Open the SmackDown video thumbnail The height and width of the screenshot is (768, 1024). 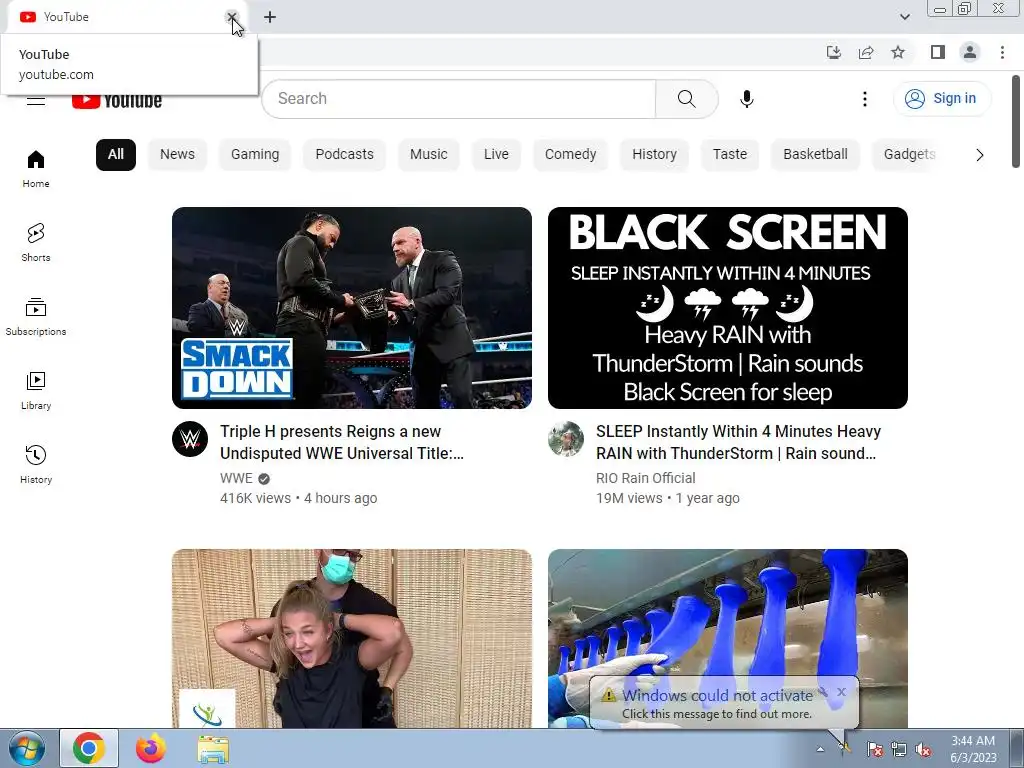tap(352, 308)
